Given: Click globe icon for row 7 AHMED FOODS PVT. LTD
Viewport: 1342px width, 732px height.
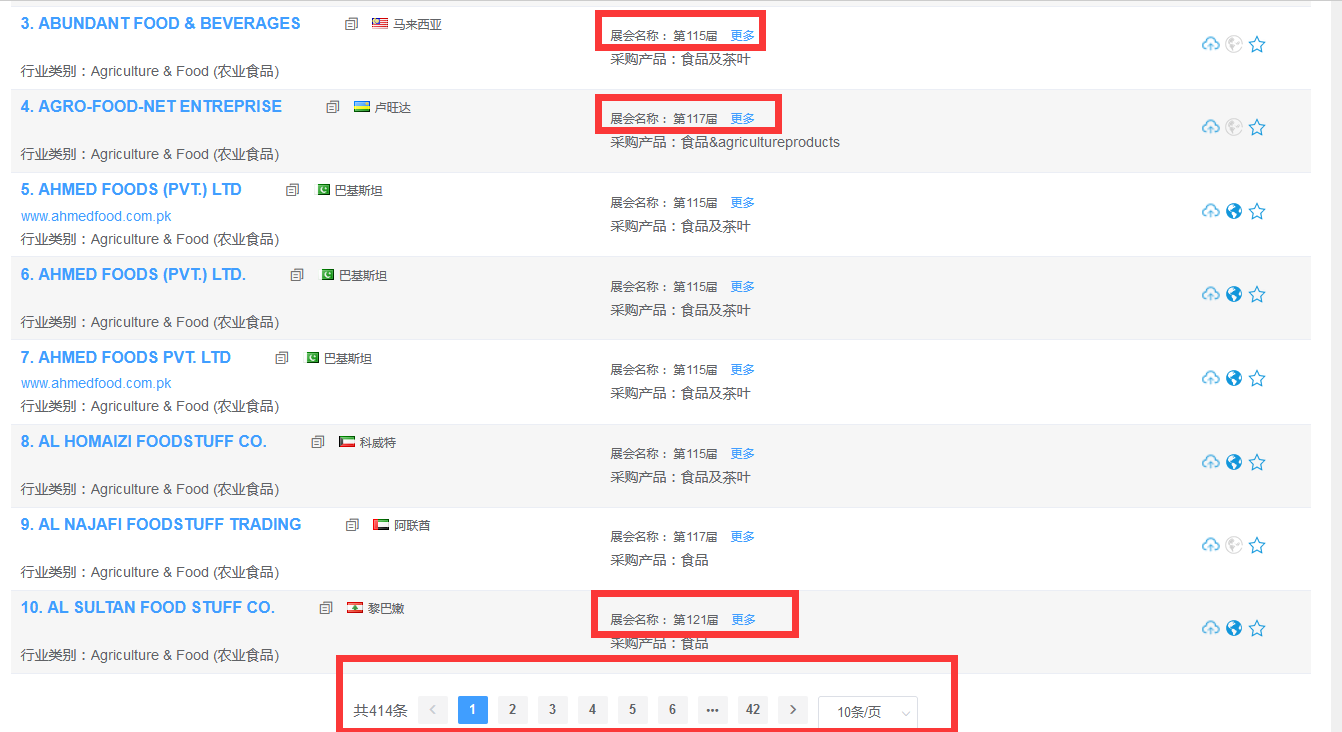Looking at the screenshot, I should 1234,378.
